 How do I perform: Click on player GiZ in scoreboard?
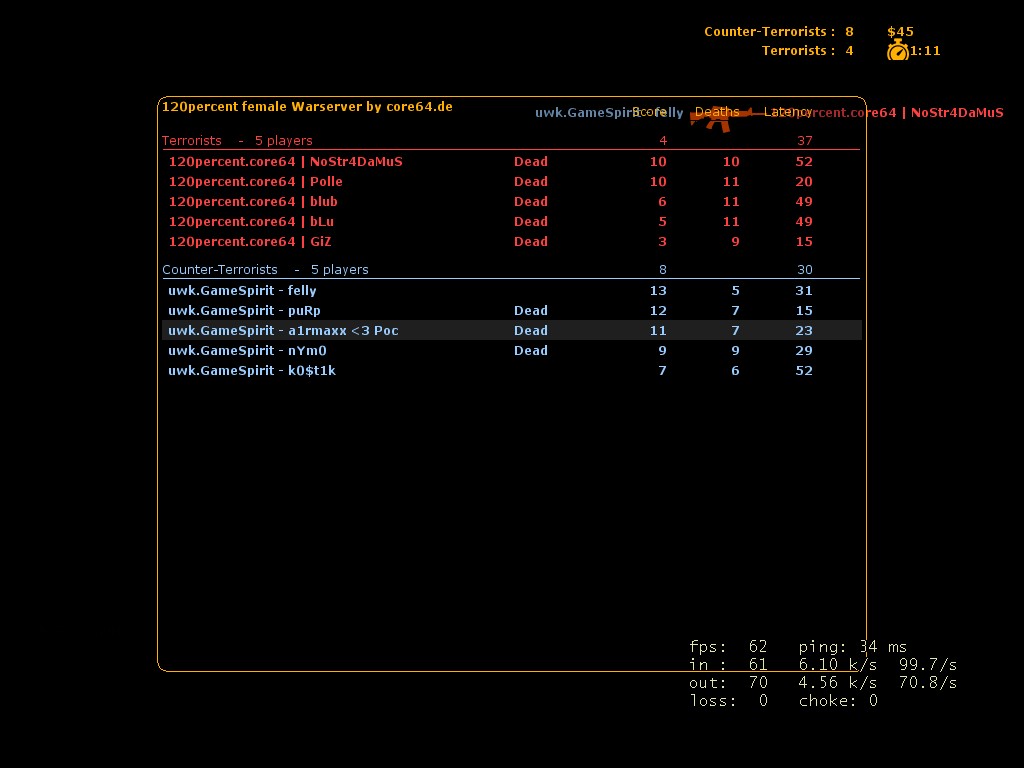(249, 241)
